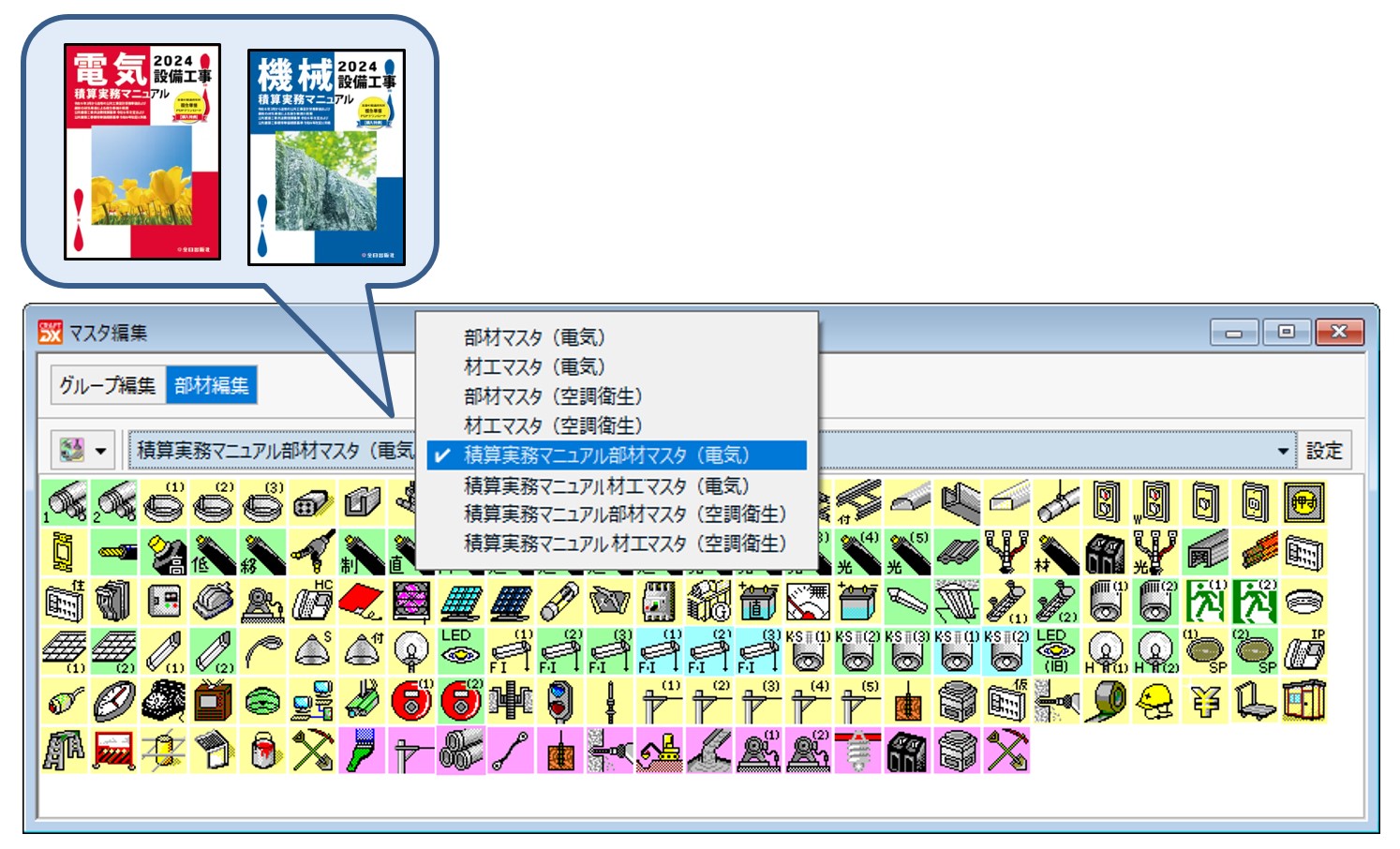Click the brown television set icon

pyautogui.click(x=213, y=700)
